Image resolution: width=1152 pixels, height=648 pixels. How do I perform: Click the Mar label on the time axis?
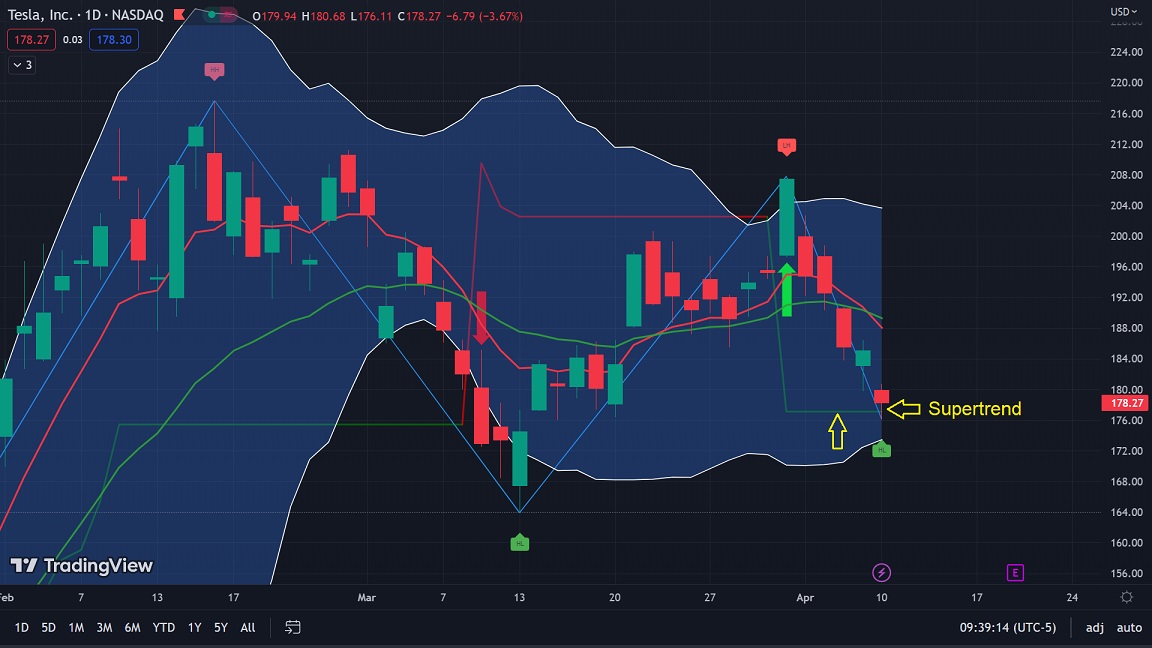(366, 597)
